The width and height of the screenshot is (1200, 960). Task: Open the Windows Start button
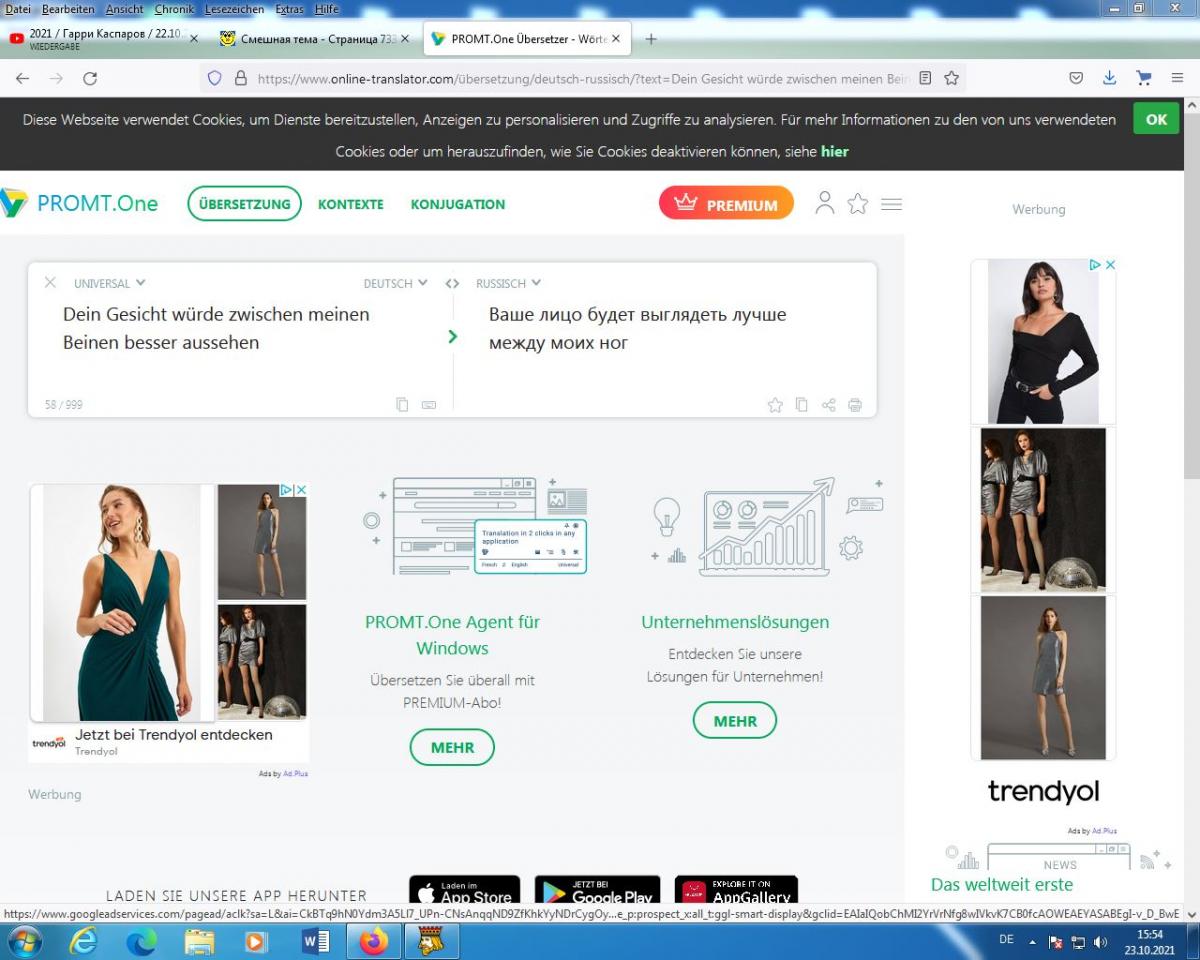coord(24,941)
